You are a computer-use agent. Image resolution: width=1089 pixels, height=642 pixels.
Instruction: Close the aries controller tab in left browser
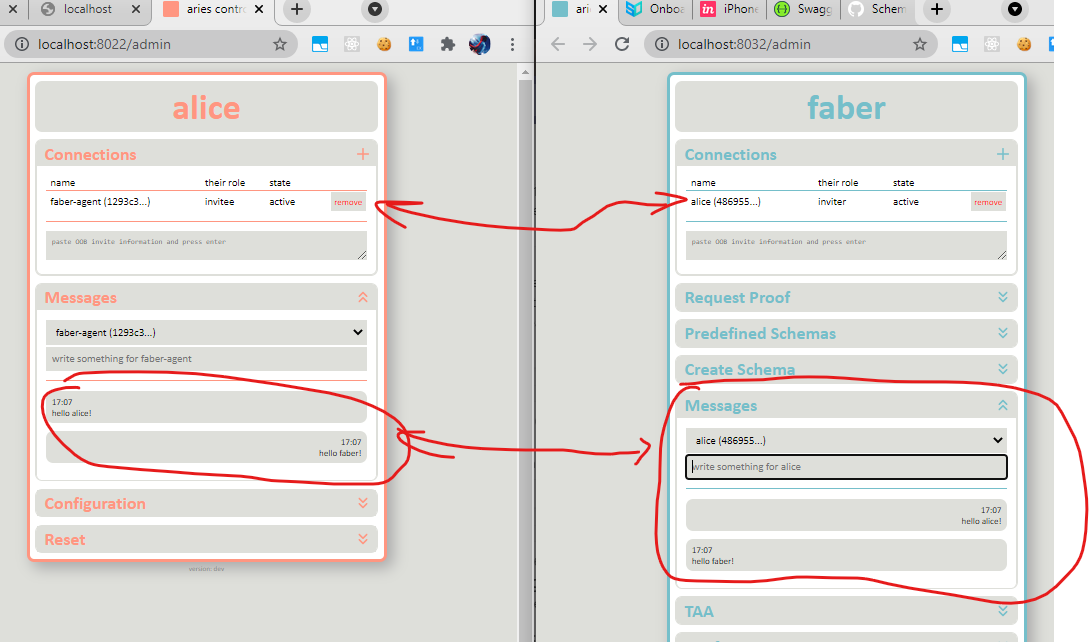click(x=259, y=9)
